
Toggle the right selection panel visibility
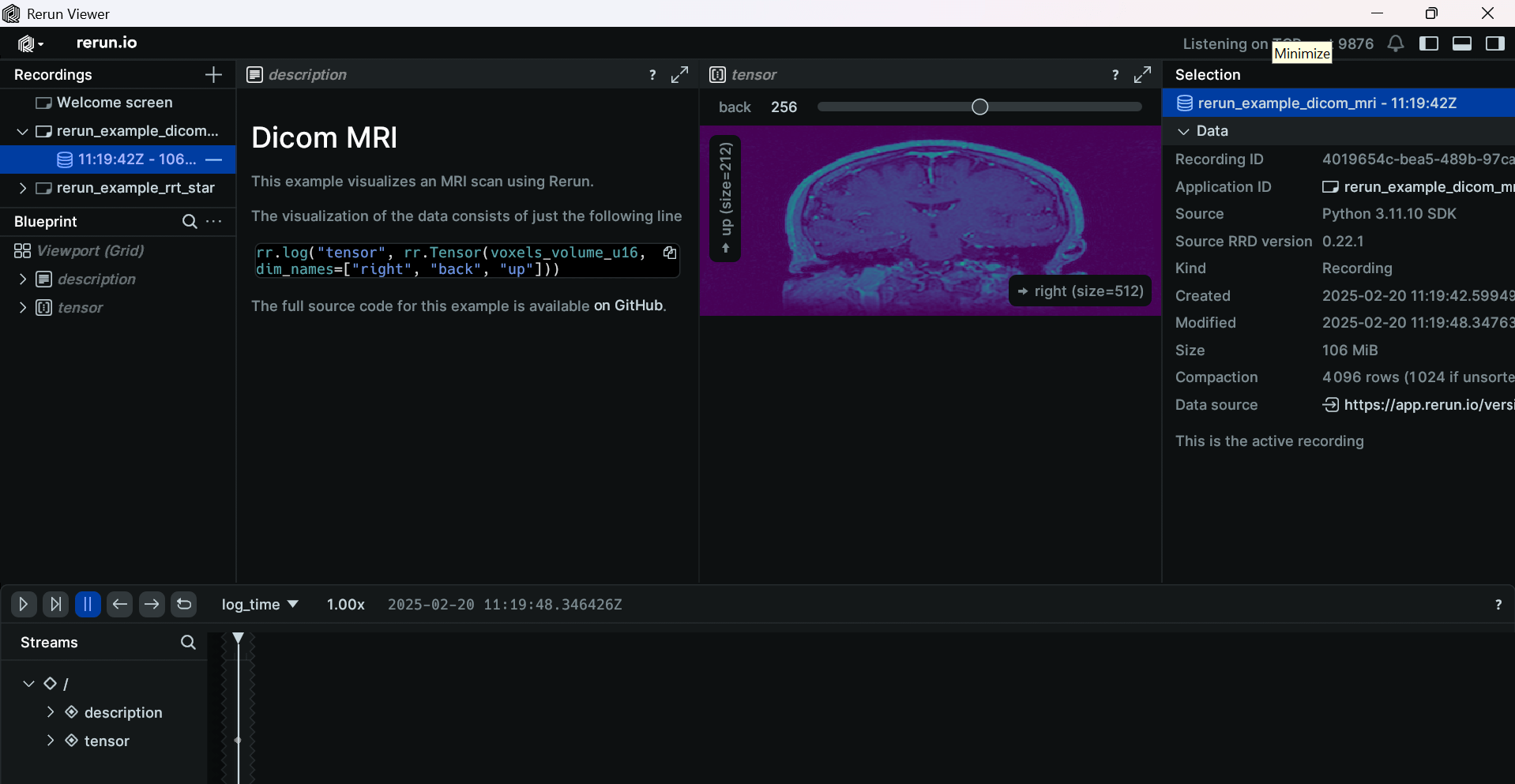(x=1494, y=43)
